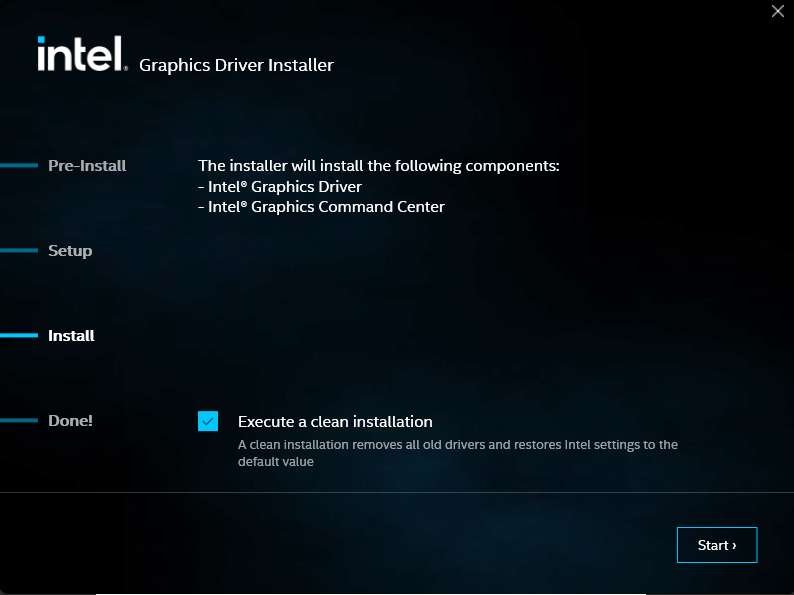Image resolution: width=794 pixels, height=595 pixels.
Task: Click the 'installer will install' heading text
Action: tap(378, 165)
